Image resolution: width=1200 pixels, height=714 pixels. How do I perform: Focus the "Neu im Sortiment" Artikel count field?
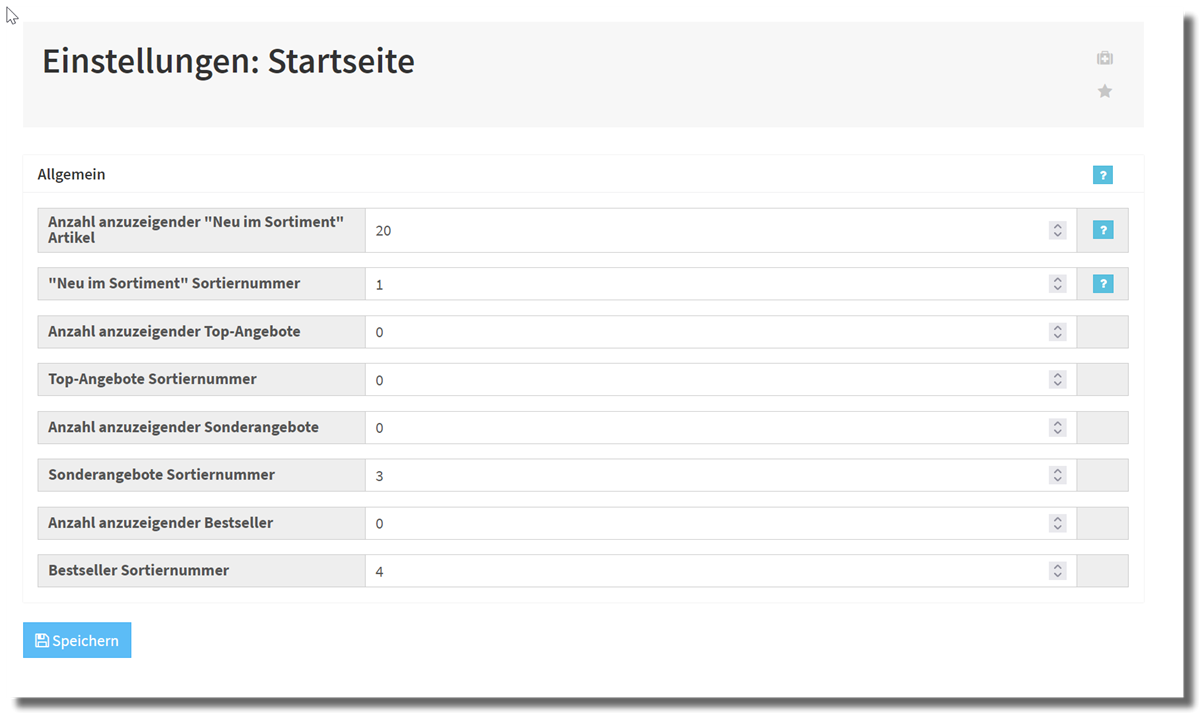700,230
